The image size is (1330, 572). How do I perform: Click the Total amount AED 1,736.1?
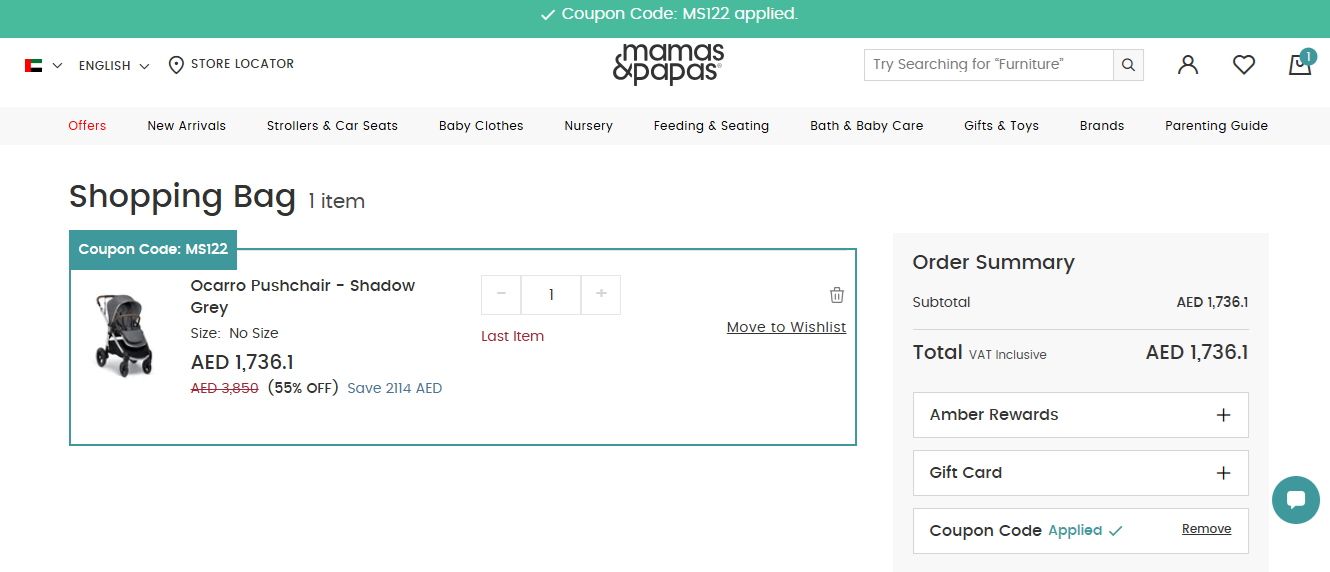click(x=1197, y=352)
